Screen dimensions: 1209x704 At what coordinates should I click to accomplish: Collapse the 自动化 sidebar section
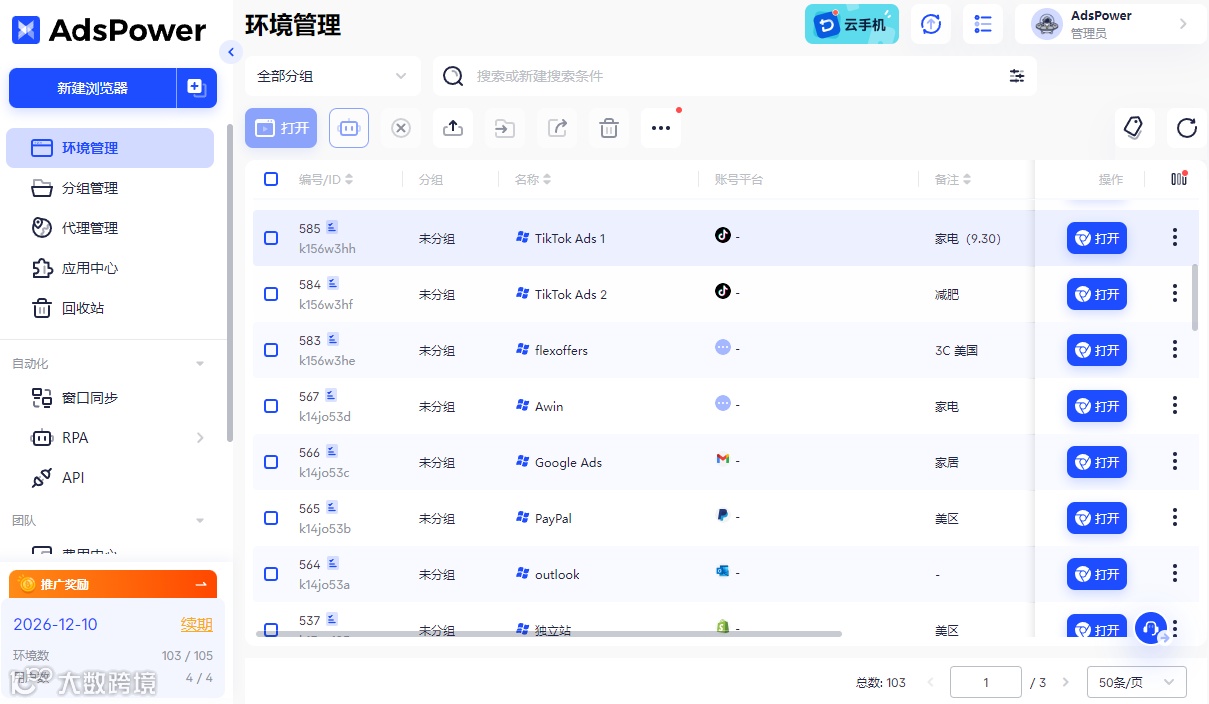[200, 364]
